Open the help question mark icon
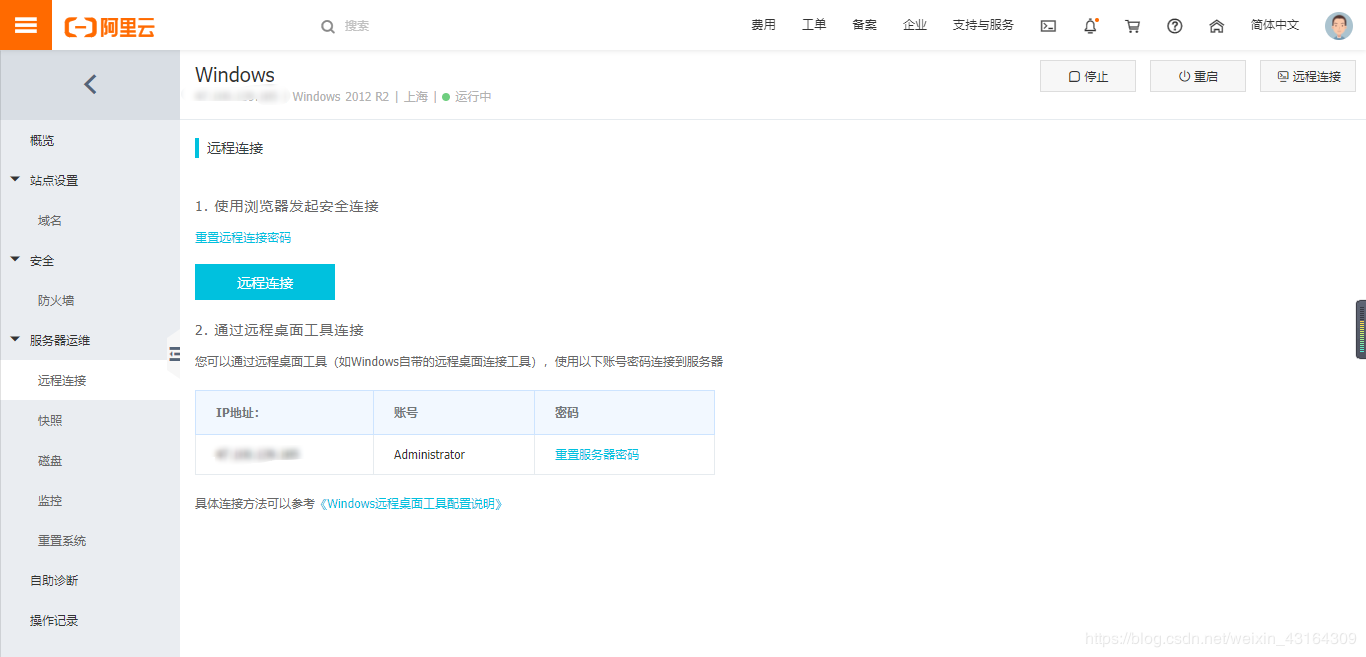The height and width of the screenshot is (657, 1366). click(1174, 25)
